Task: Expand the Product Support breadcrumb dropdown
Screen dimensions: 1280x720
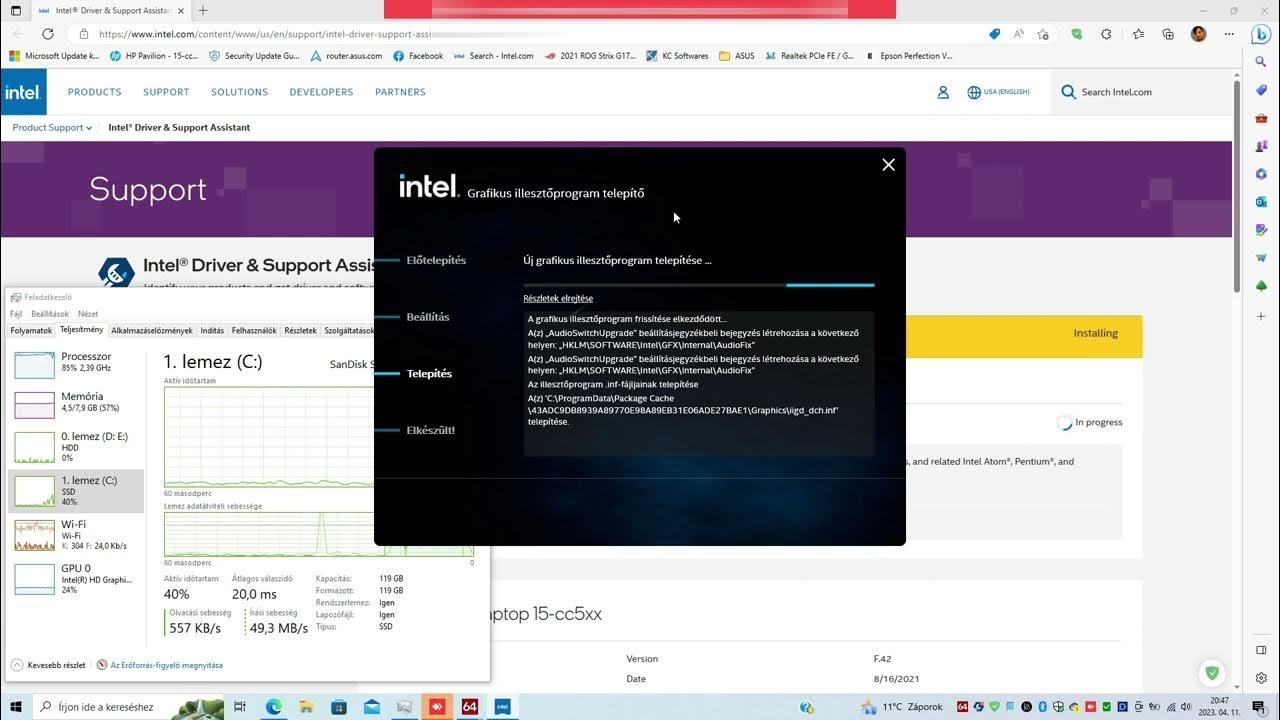Action: 52,128
